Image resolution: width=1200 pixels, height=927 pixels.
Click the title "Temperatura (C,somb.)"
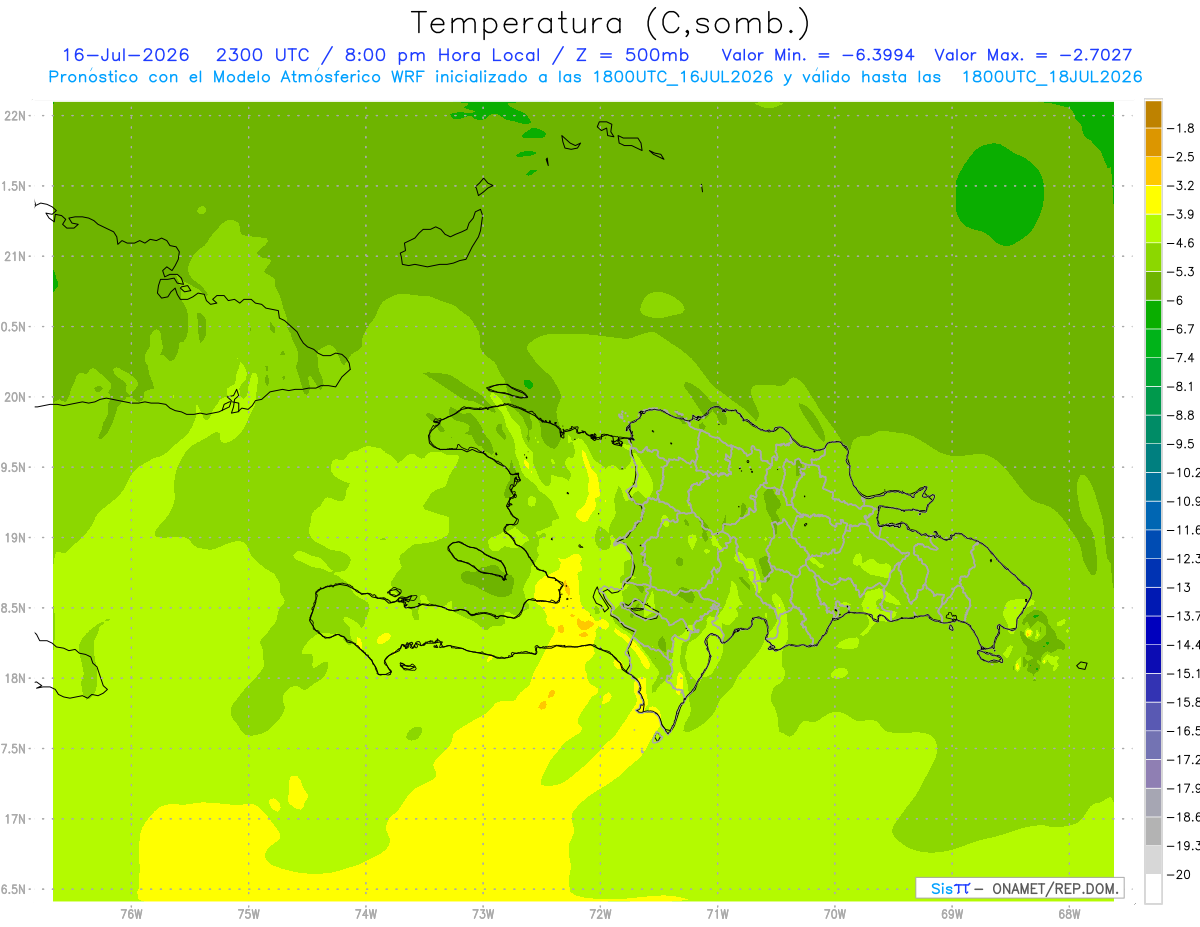tap(611, 23)
